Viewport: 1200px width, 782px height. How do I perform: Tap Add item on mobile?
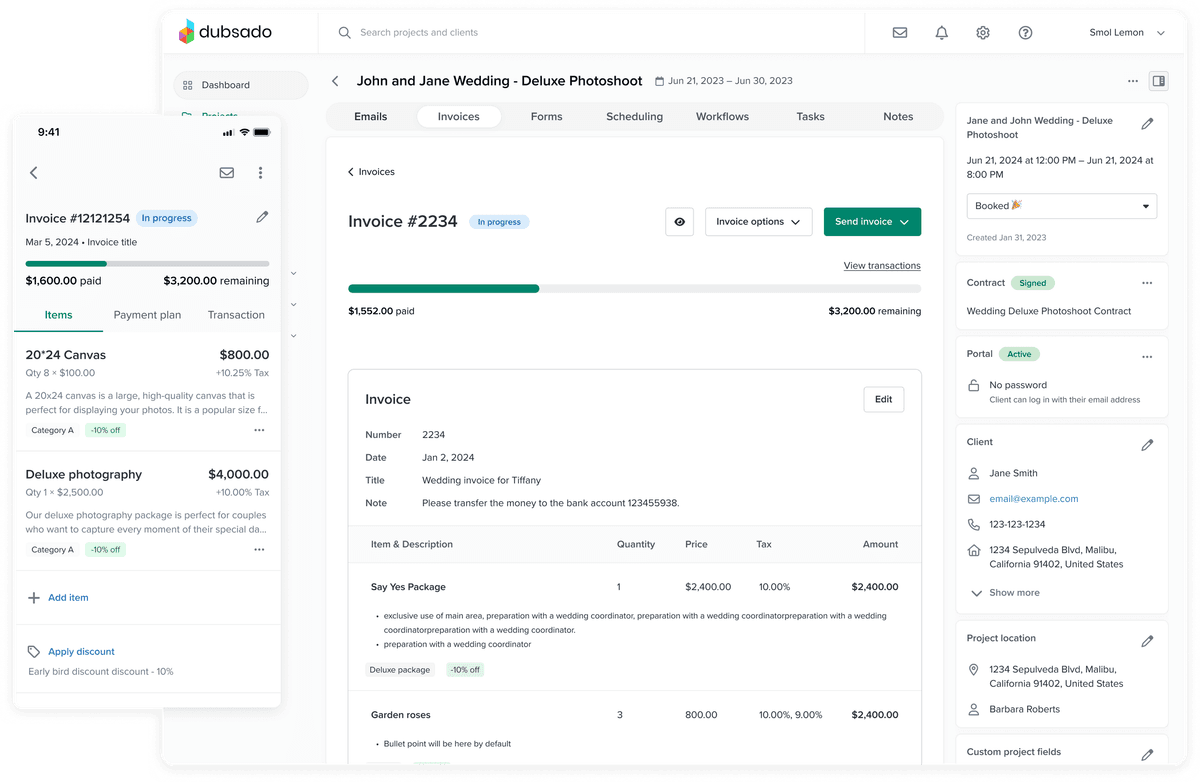[58, 598]
